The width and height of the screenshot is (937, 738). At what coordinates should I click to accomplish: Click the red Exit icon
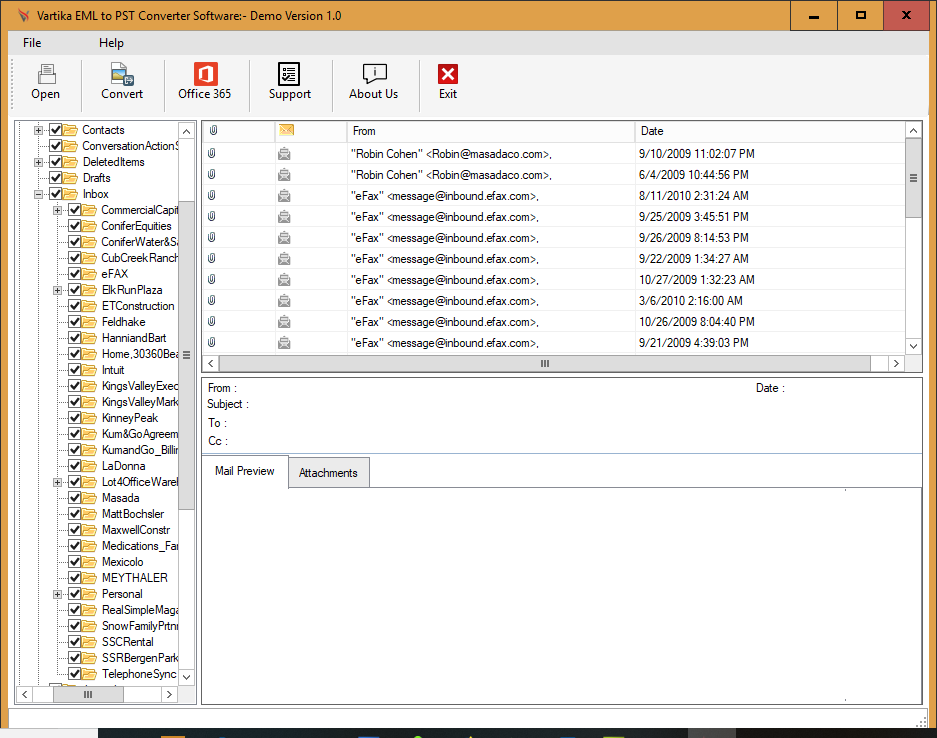tap(448, 74)
